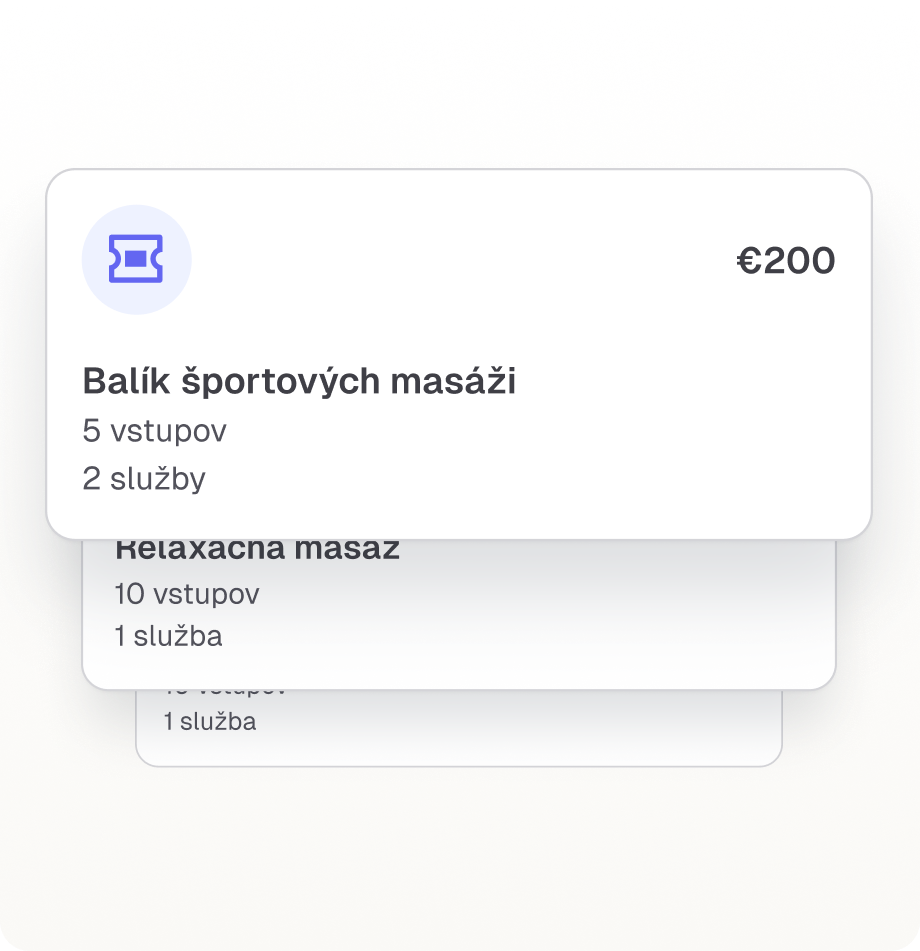The height and width of the screenshot is (951, 920).
Task: Click the Relaxačná masáž heading
Action: [258, 547]
